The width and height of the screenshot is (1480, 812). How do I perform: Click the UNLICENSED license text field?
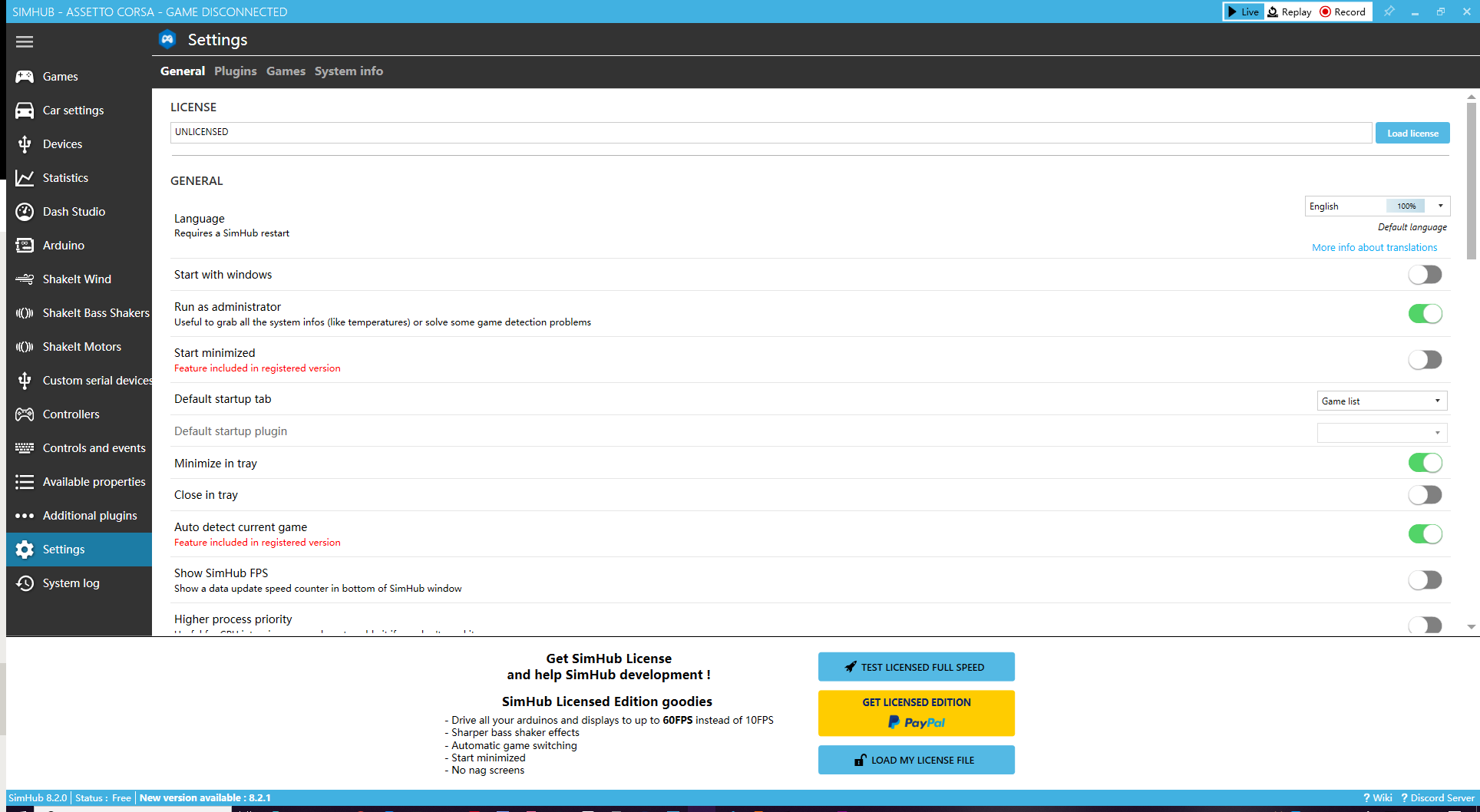[771, 132]
